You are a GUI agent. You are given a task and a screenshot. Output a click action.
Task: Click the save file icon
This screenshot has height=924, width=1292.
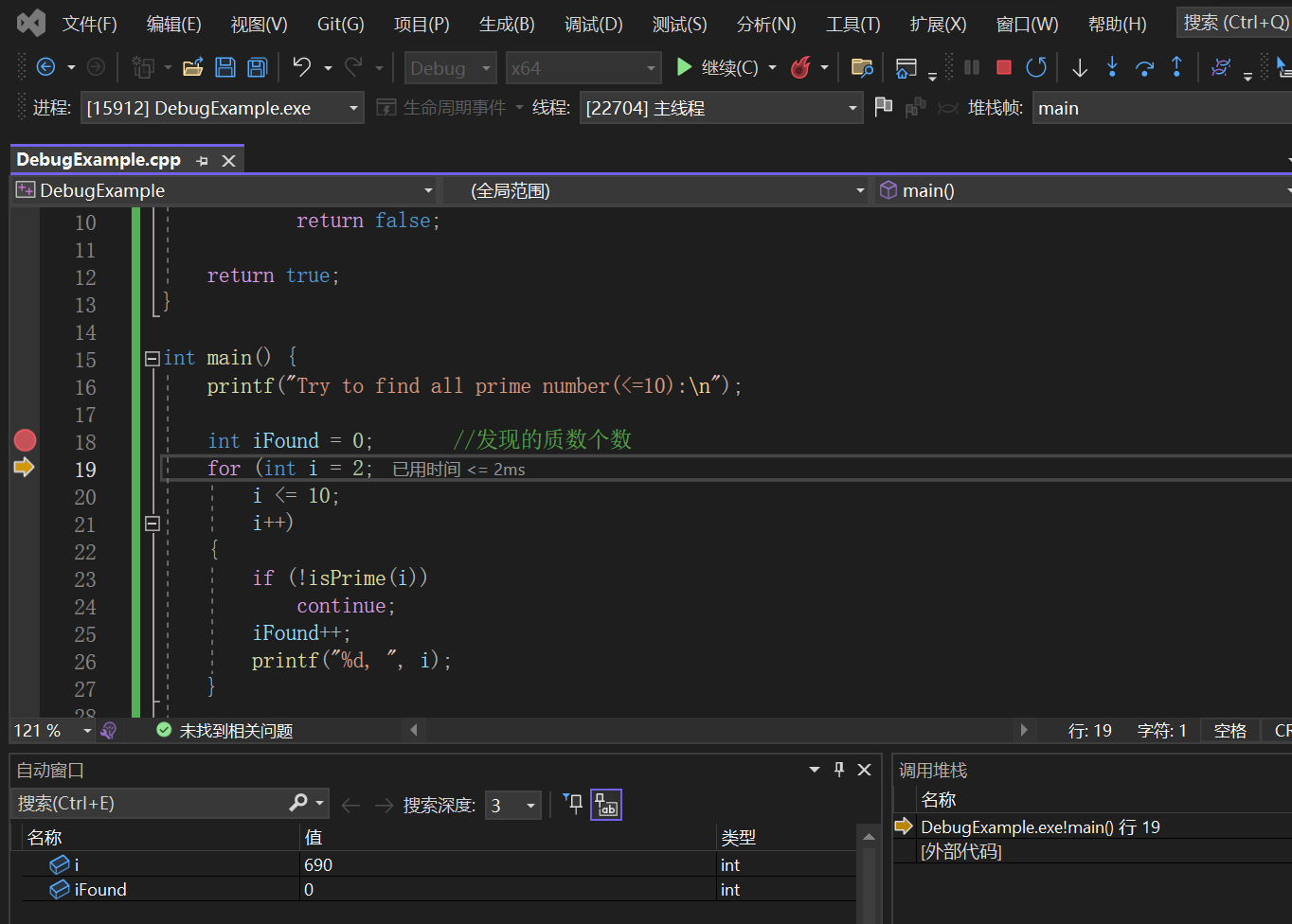[x=225, y=67]
